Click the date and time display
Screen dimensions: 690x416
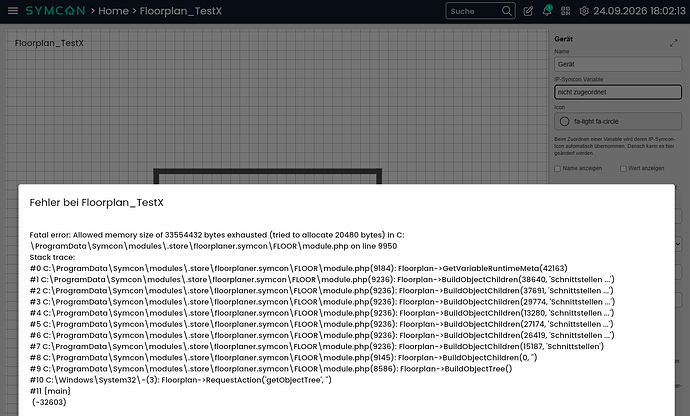(639, 11)
